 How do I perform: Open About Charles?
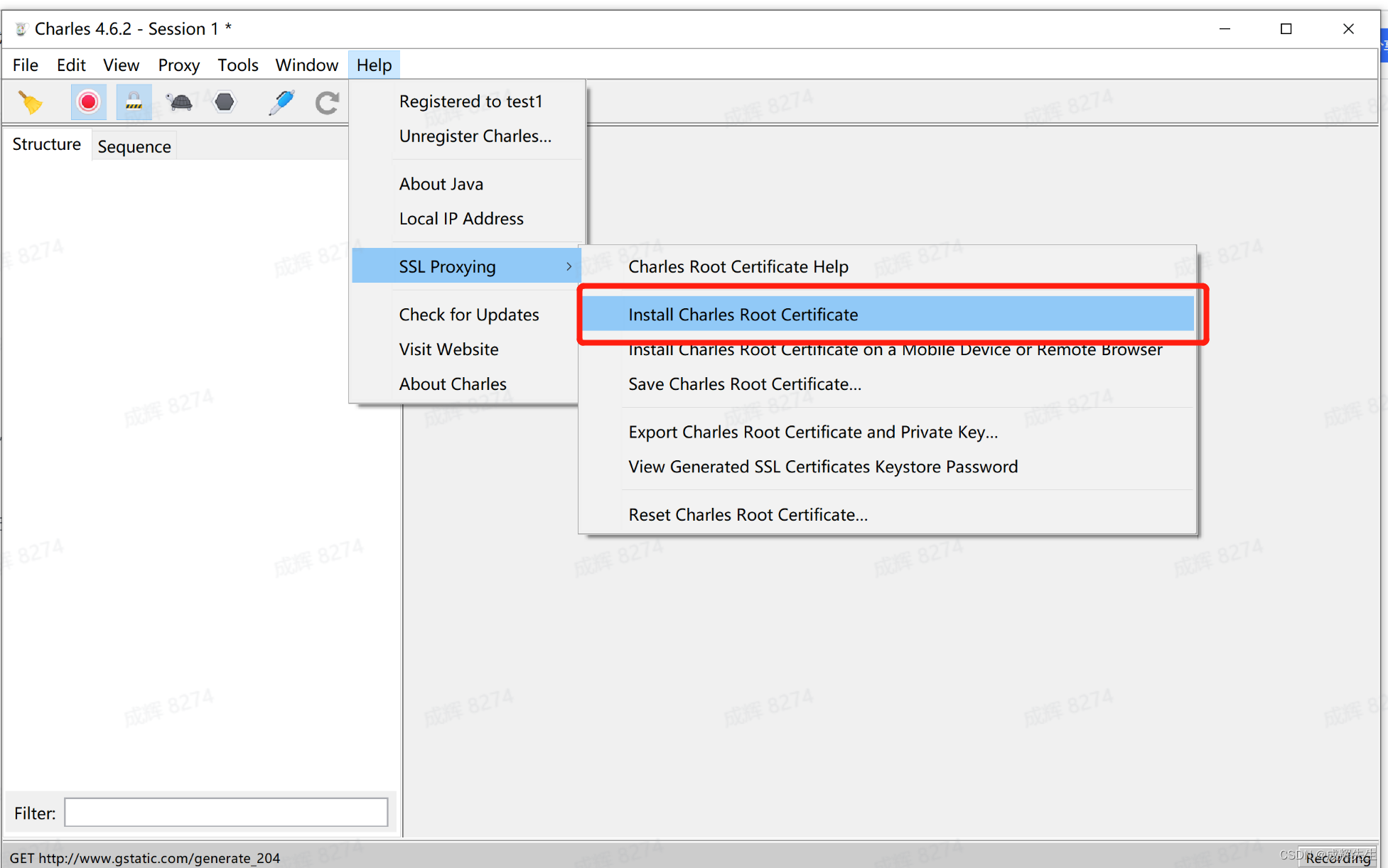pos(466,384)
